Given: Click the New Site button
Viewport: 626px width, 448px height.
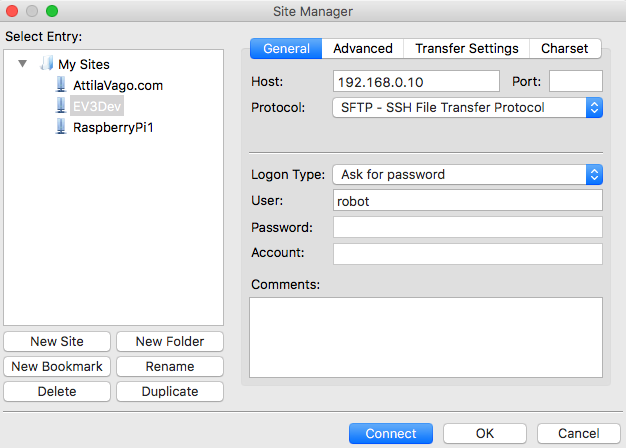Looking at the screenshot, I should (57, 342).
